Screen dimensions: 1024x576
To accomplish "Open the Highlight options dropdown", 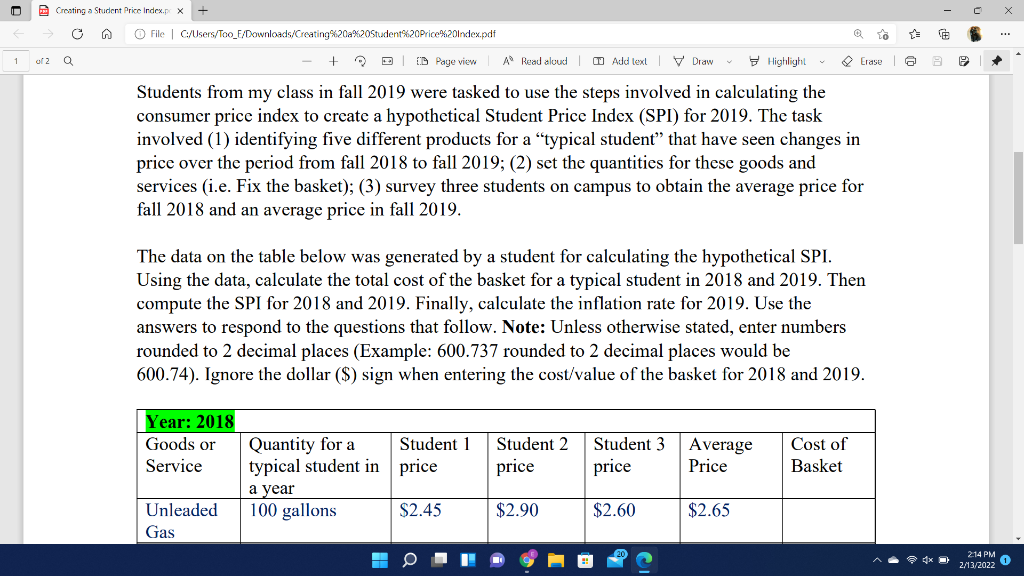I will [821, 62].
